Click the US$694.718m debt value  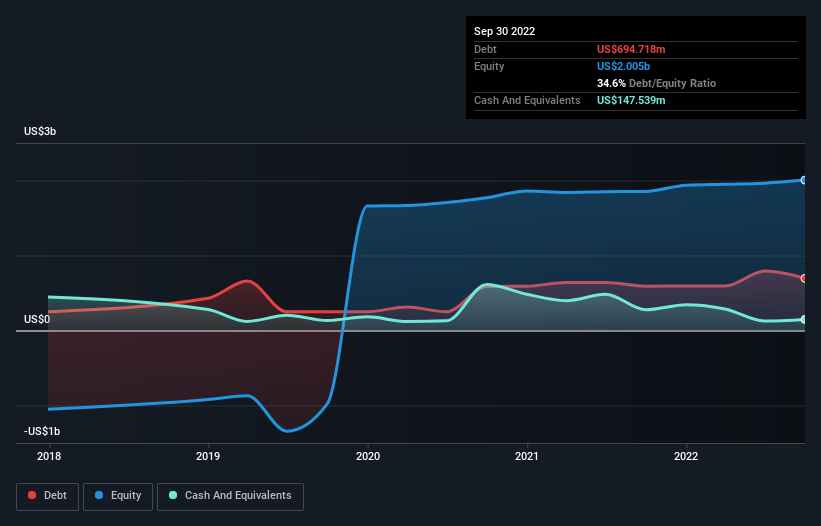(x=631, y=49)
